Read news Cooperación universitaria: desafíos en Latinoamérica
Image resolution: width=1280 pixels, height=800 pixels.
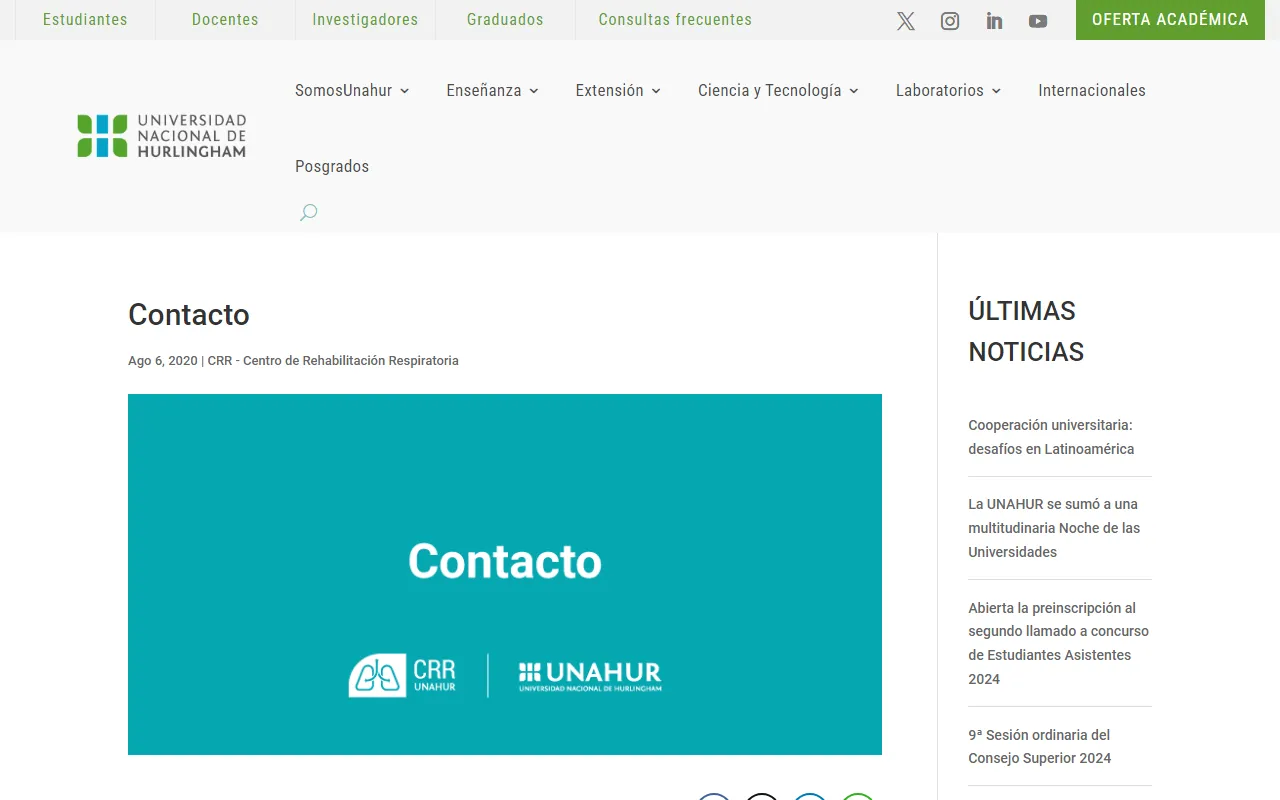click(x=1051, y=437)
